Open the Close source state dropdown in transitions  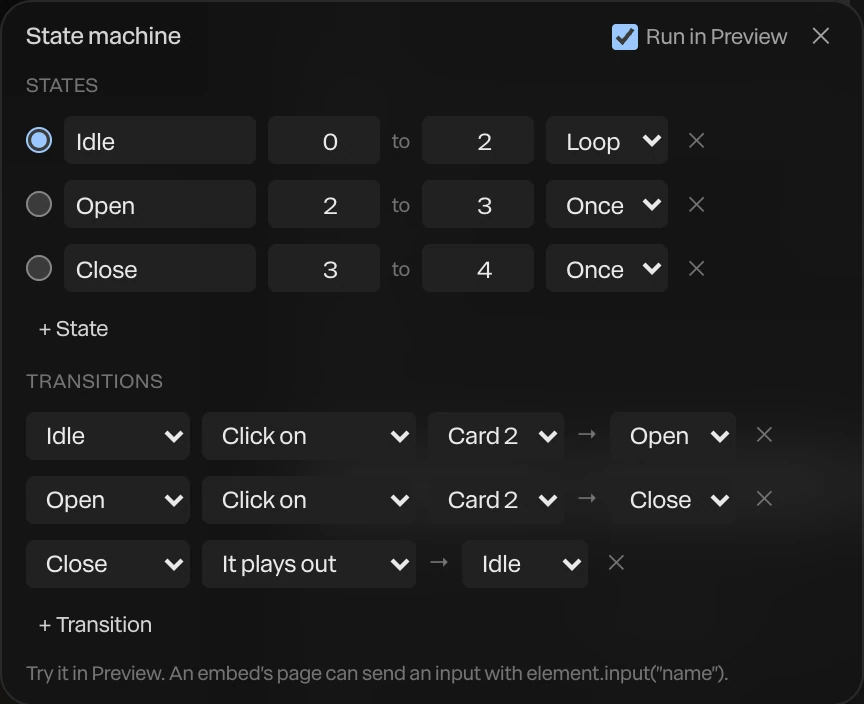108,564
